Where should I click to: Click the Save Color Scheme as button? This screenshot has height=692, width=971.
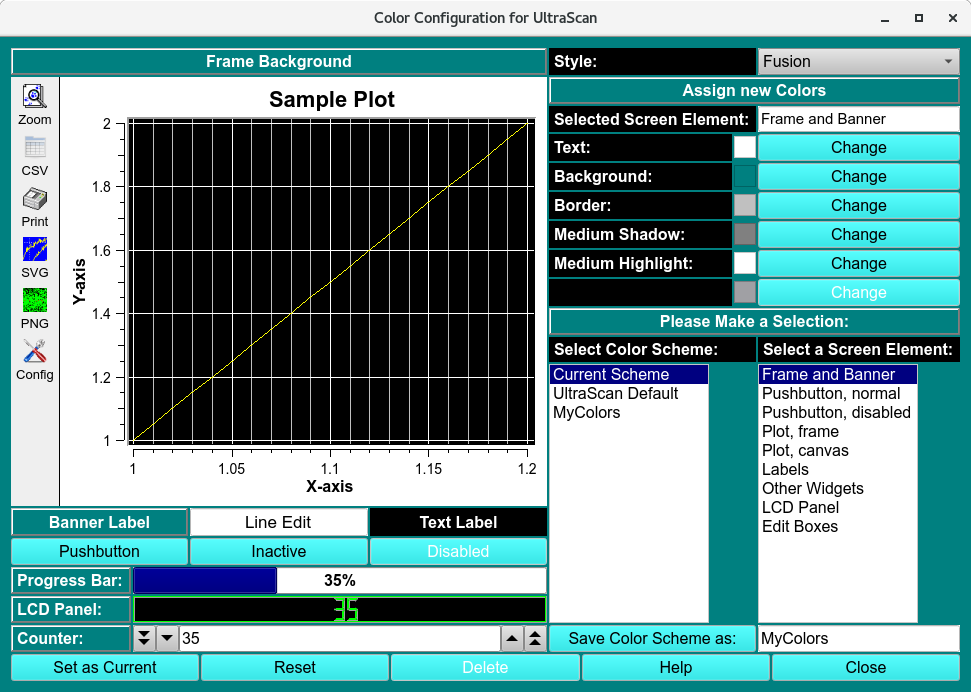tap(652, 638)
